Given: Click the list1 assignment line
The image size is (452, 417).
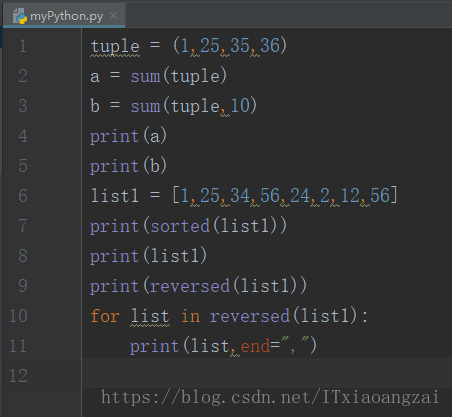Looking at the screenshot, I should point(244,196).
